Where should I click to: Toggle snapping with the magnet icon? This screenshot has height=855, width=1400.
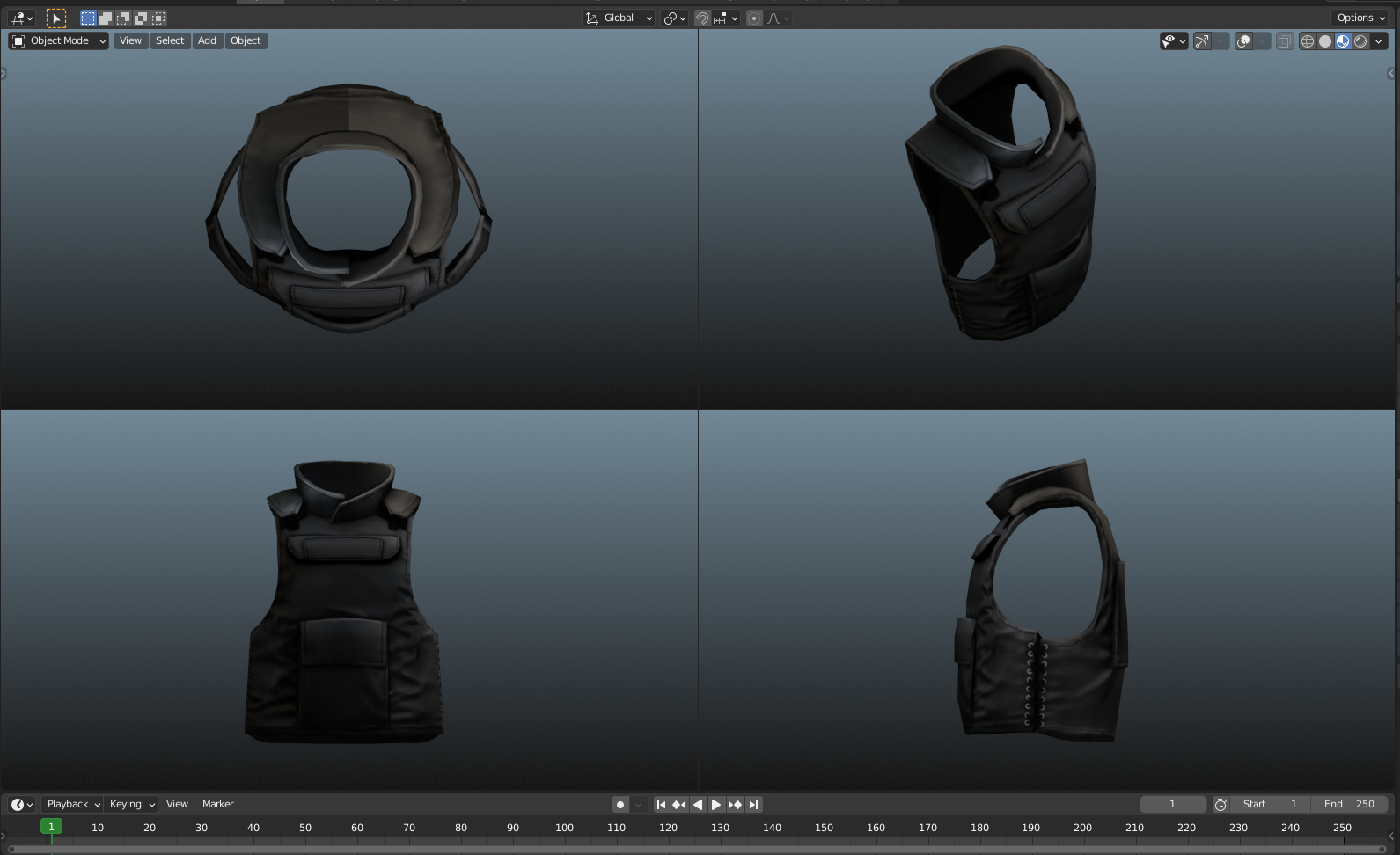(702, 18)
